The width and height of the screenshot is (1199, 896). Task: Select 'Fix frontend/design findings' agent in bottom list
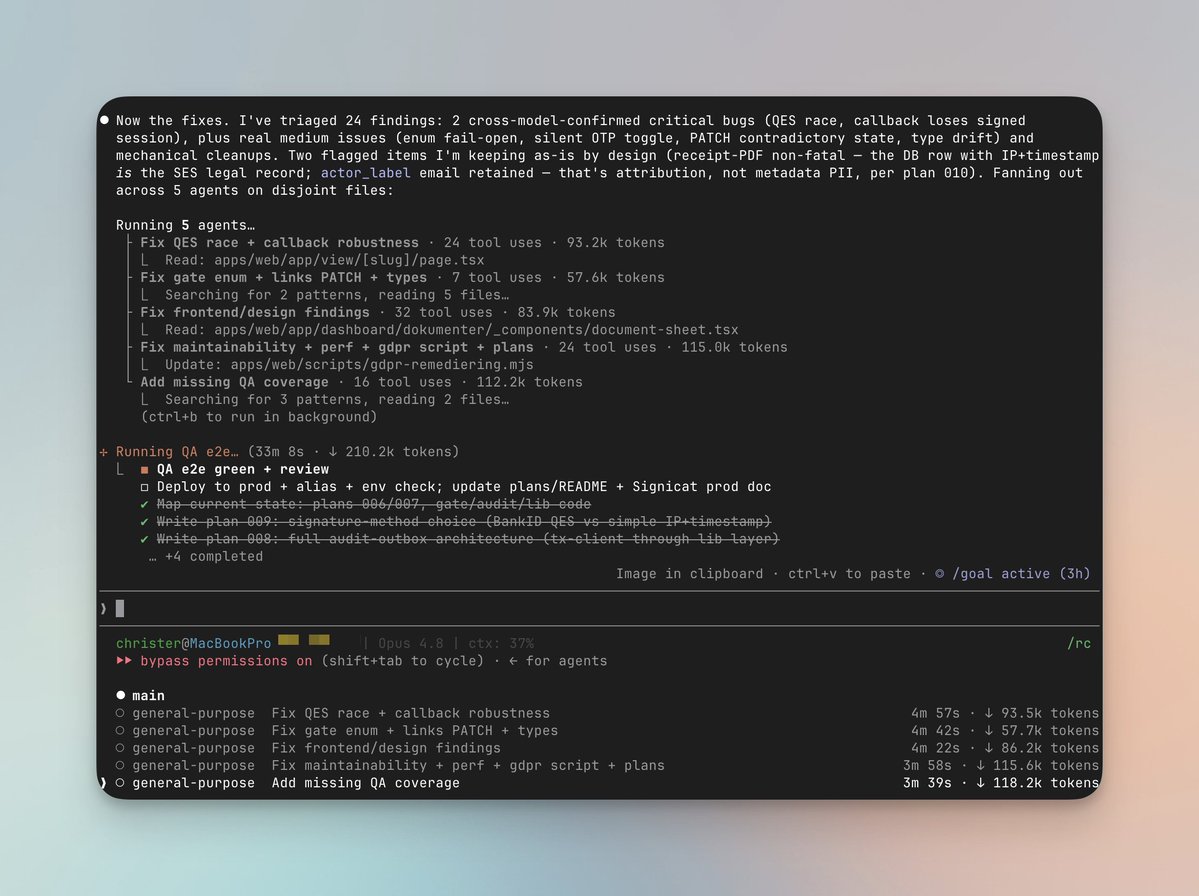607,748
